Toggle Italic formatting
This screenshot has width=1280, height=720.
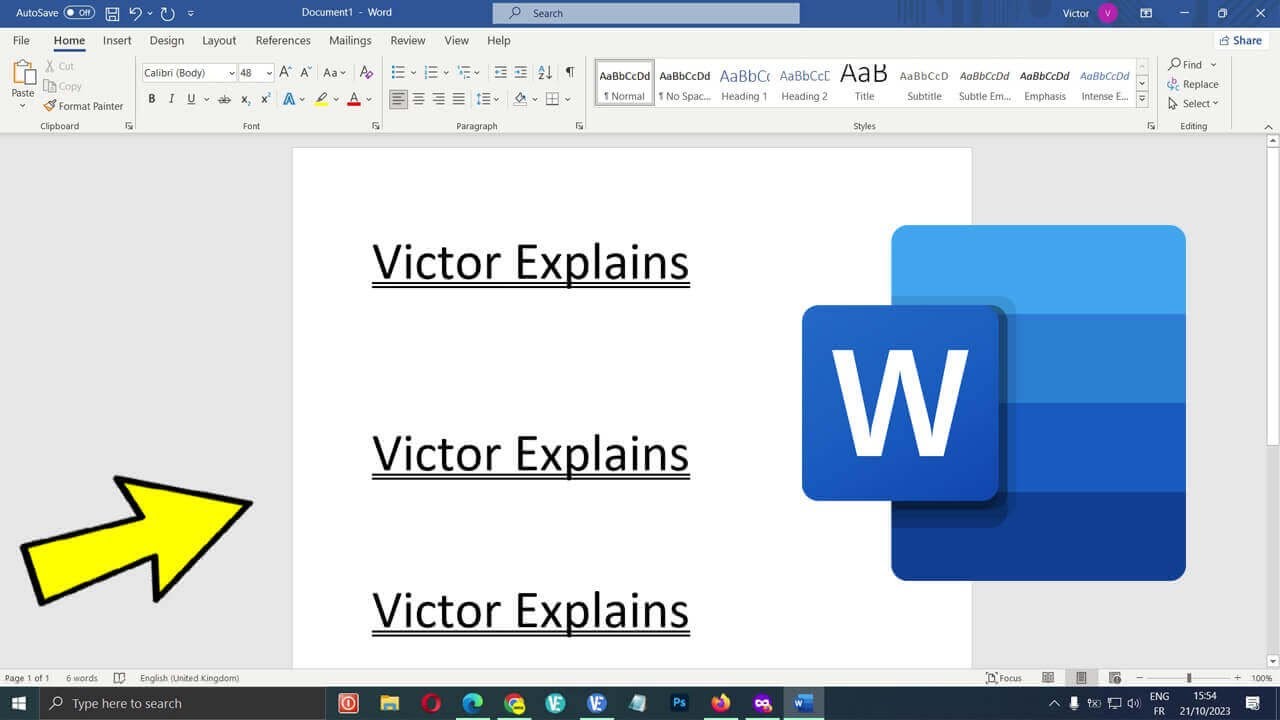coord(171,99)
